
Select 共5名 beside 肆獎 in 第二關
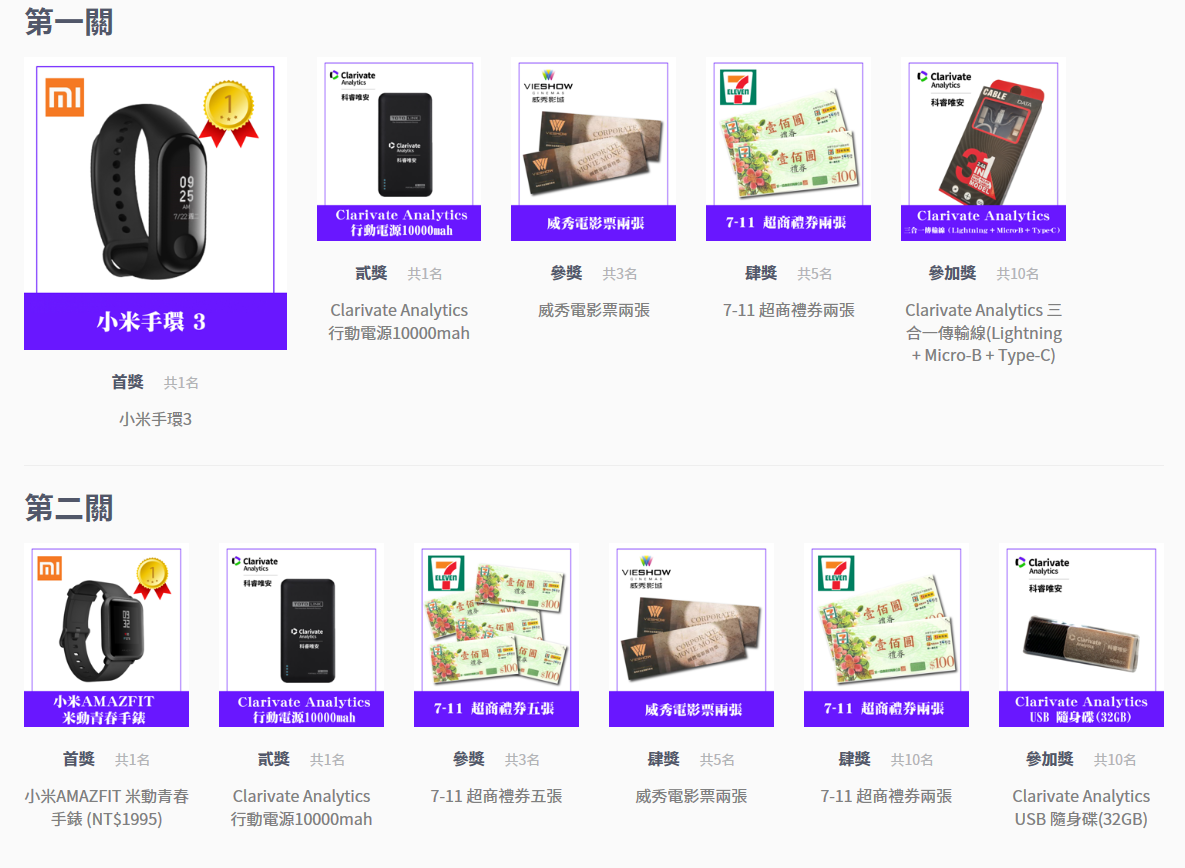(717, 760)
